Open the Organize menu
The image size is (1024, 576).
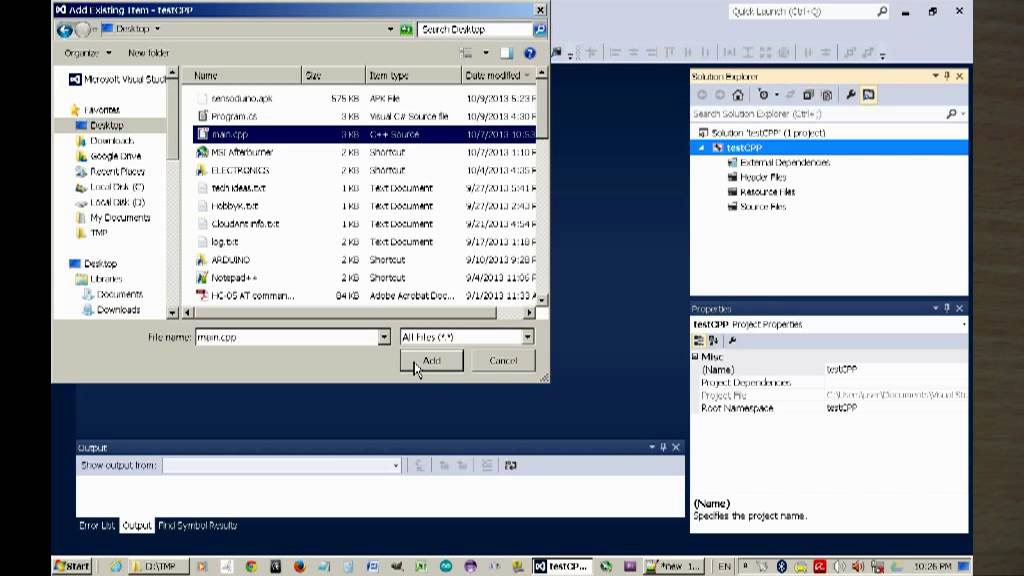(88, 53)
